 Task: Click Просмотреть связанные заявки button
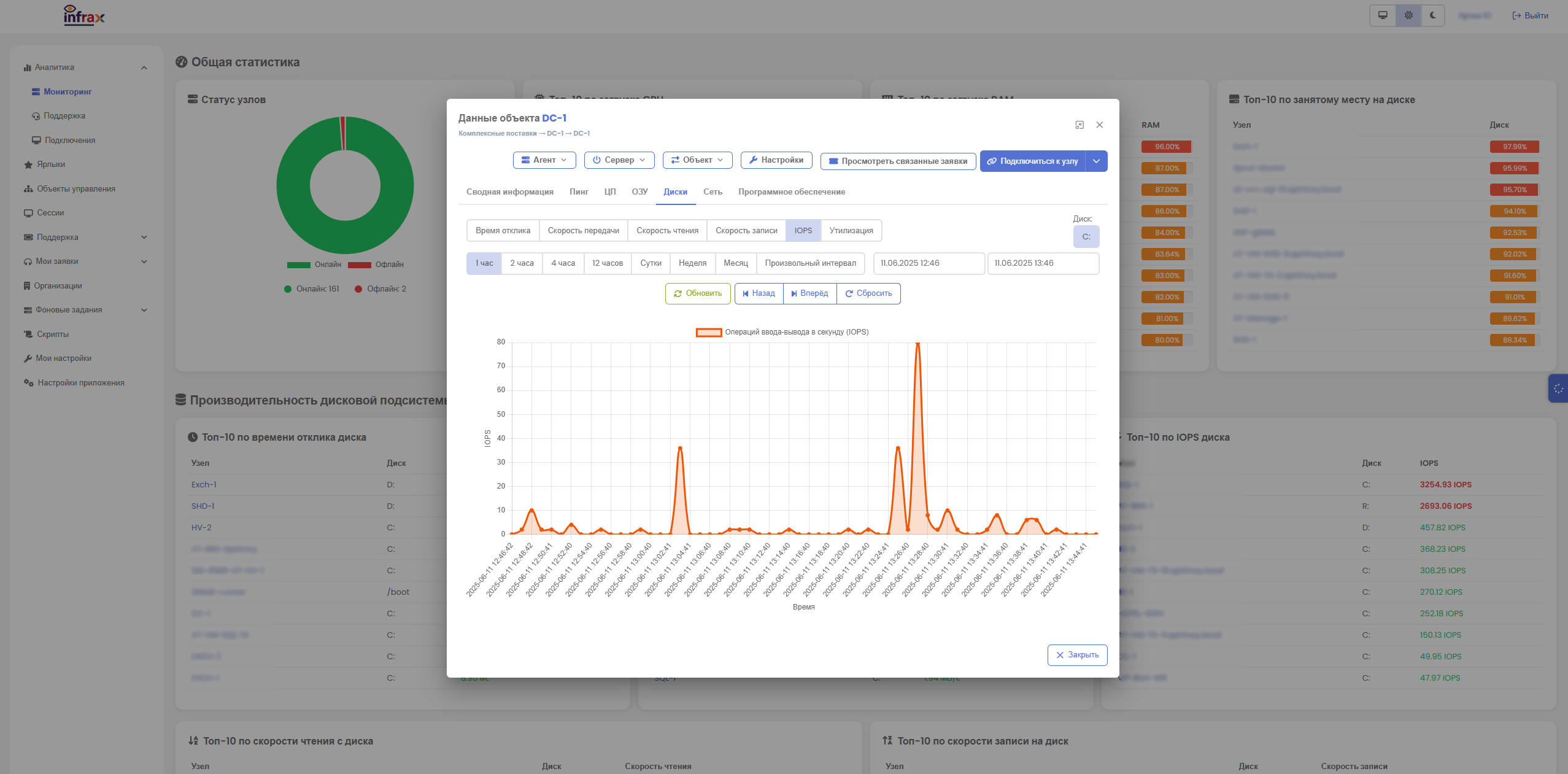tap(898, 161)
